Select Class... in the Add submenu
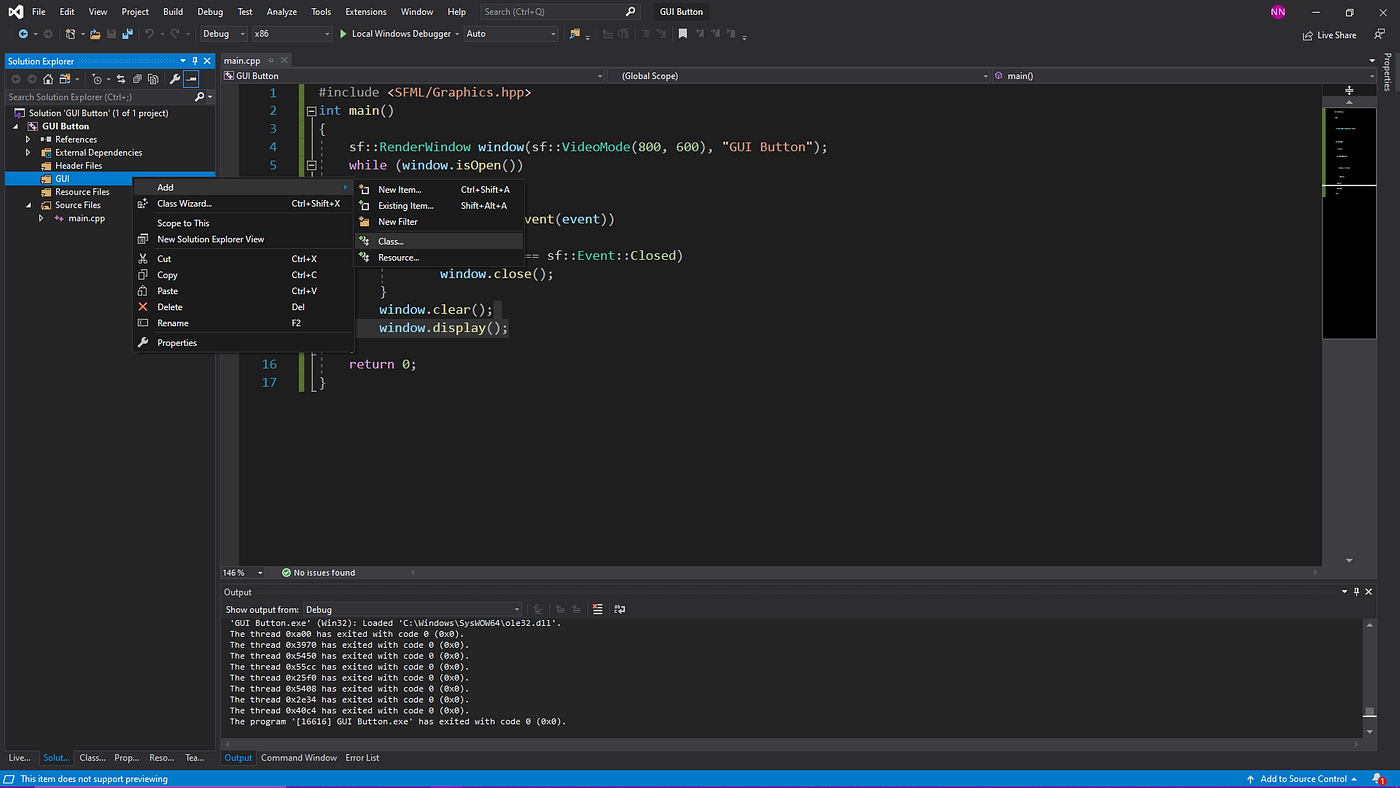 pos(439,241)
